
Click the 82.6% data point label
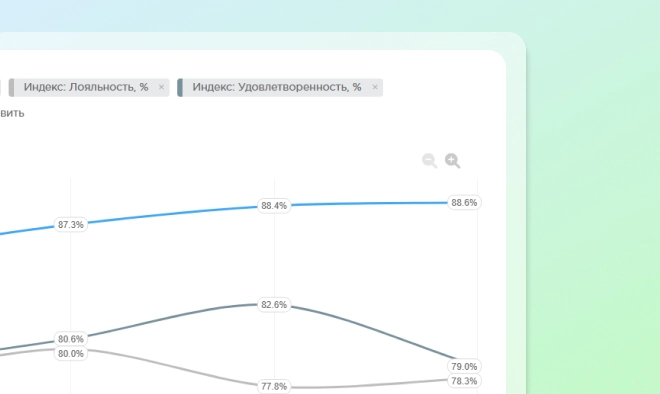pos(274,305)
